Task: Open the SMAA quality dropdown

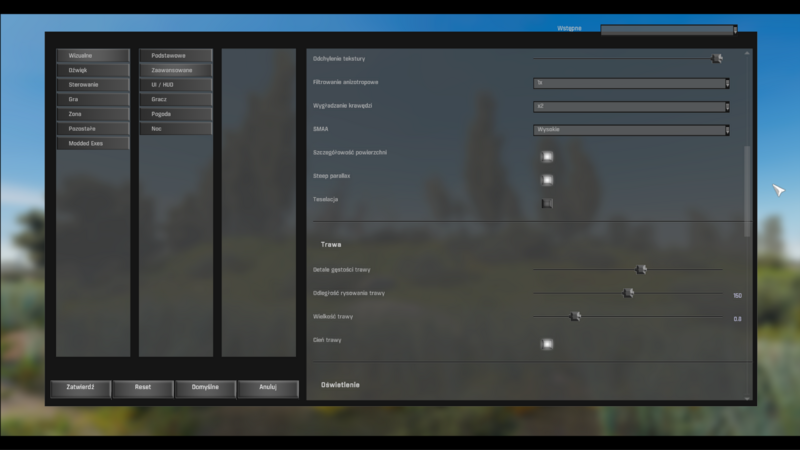Action: pyautogui.click(x=630, y=130)
